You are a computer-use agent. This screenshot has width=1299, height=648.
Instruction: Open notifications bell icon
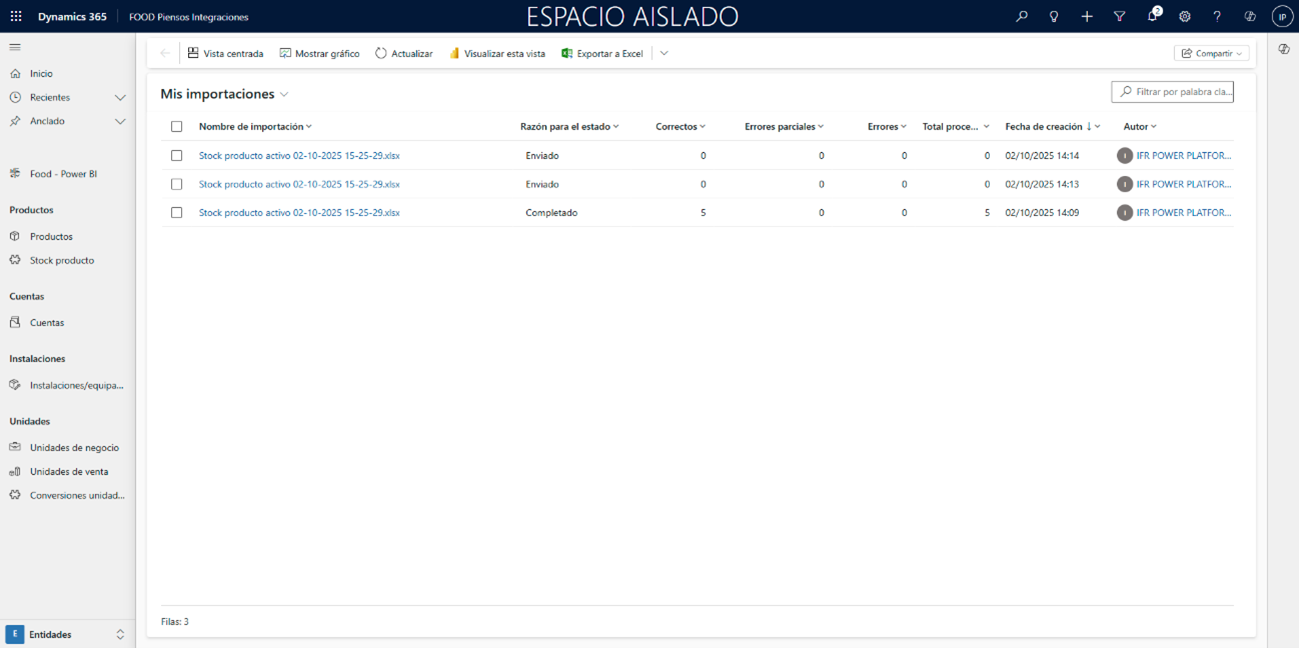coord(1152,17)
